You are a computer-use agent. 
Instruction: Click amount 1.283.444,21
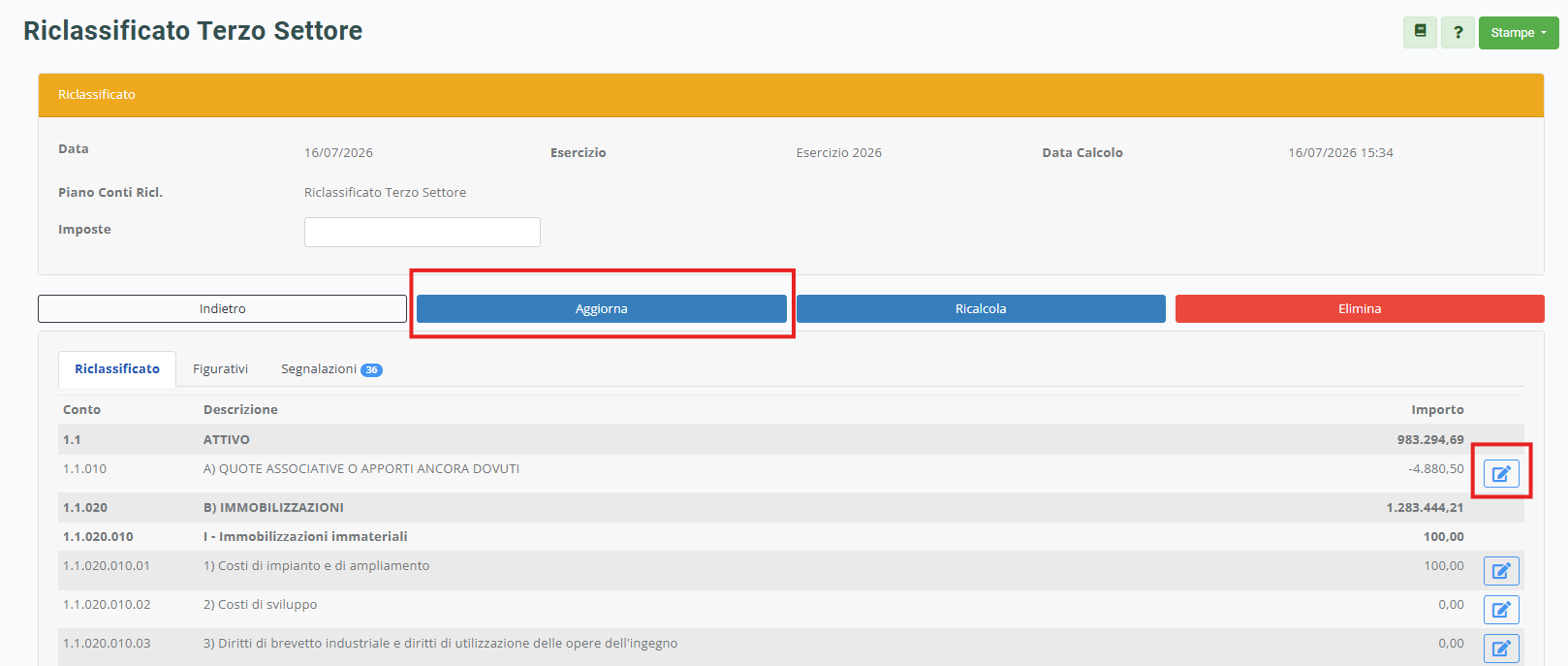[1425, 508]
